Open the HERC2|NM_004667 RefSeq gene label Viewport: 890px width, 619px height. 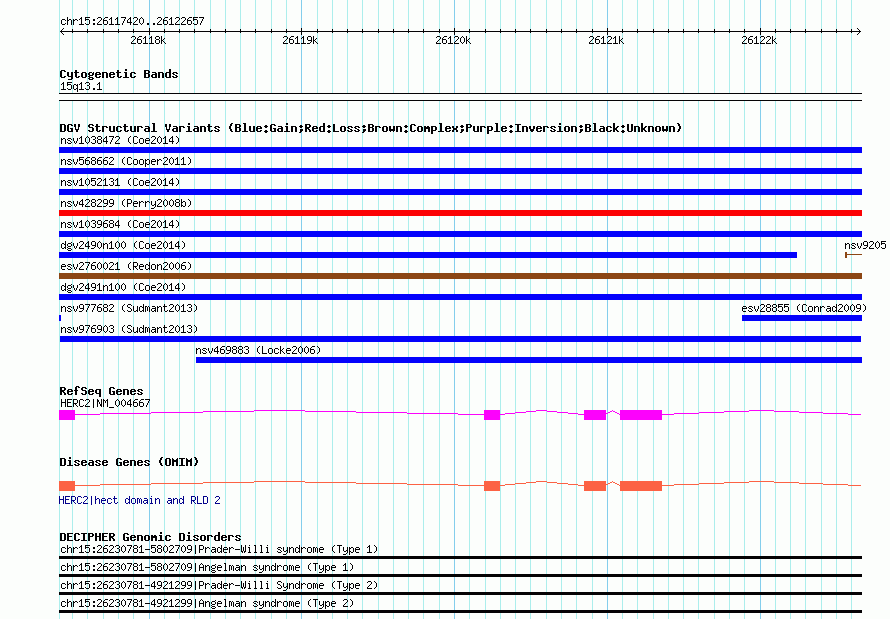(105, 403)
